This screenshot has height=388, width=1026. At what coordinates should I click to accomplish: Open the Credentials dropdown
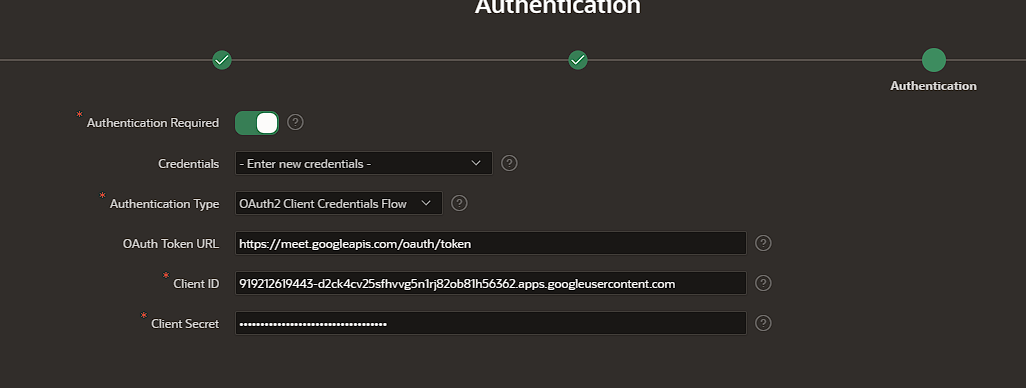point(363,164)
